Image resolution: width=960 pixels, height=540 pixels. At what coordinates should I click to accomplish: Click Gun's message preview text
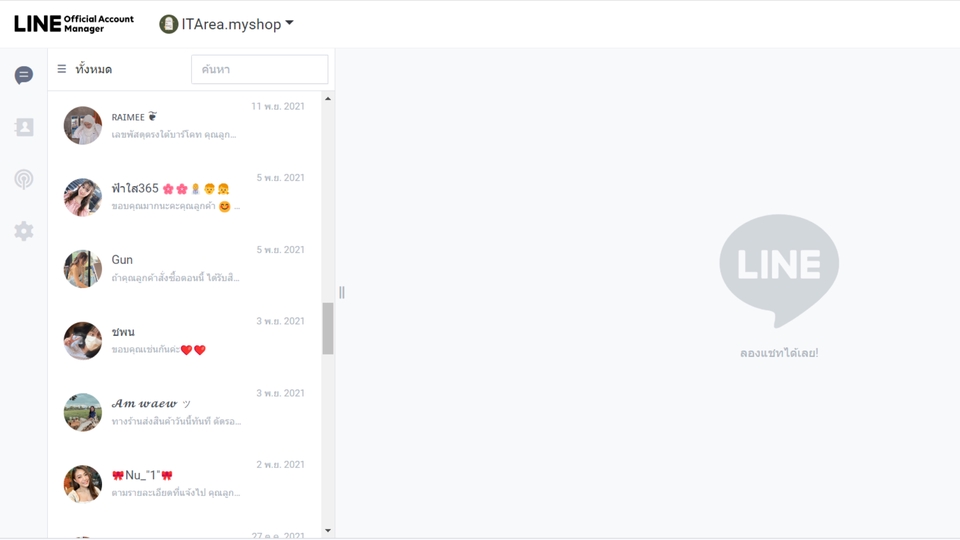click(x=175, y=278)
